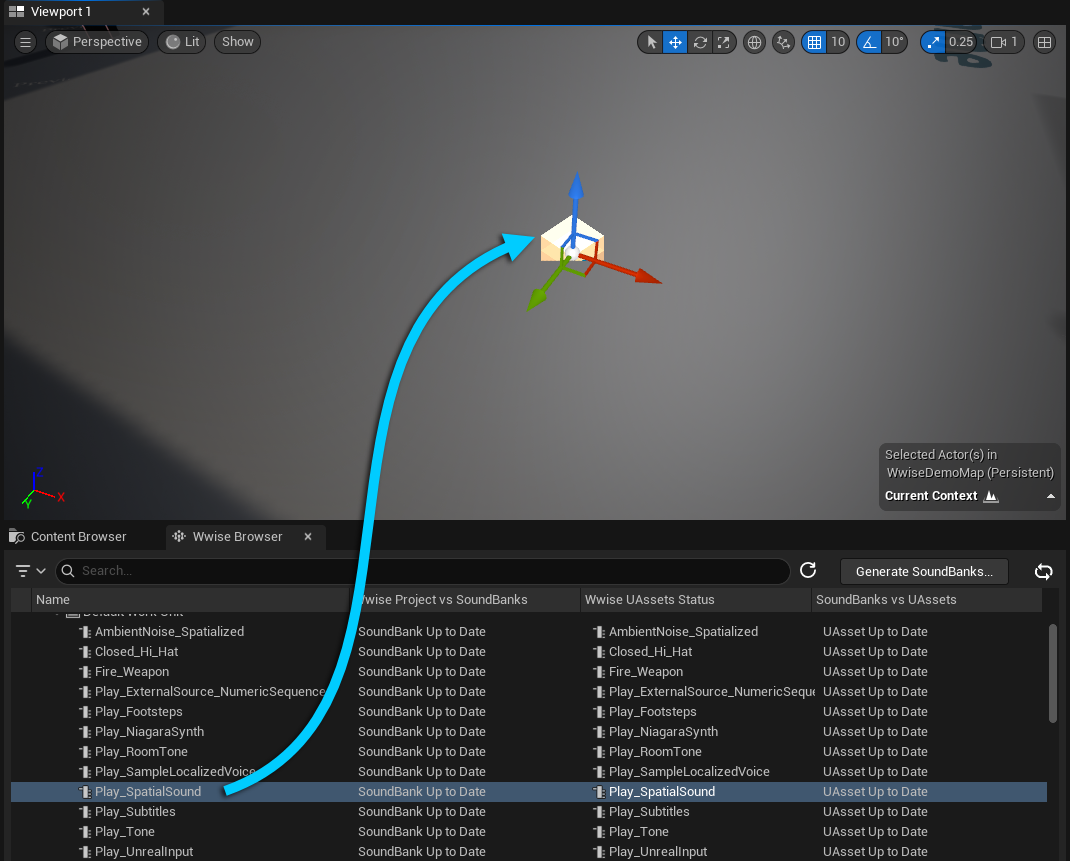Select the rotate transform tool
Viewport: 1070px width, 861px height.
700,42
